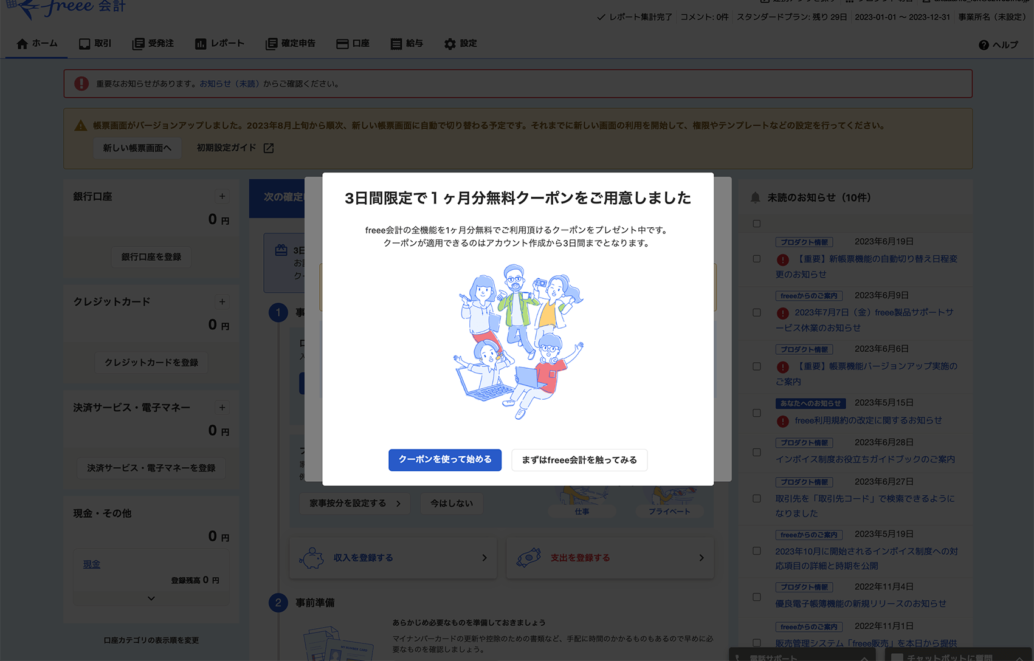Click the 取引 navigation icon
1034x661 pixels.
[x=84, y=44]
